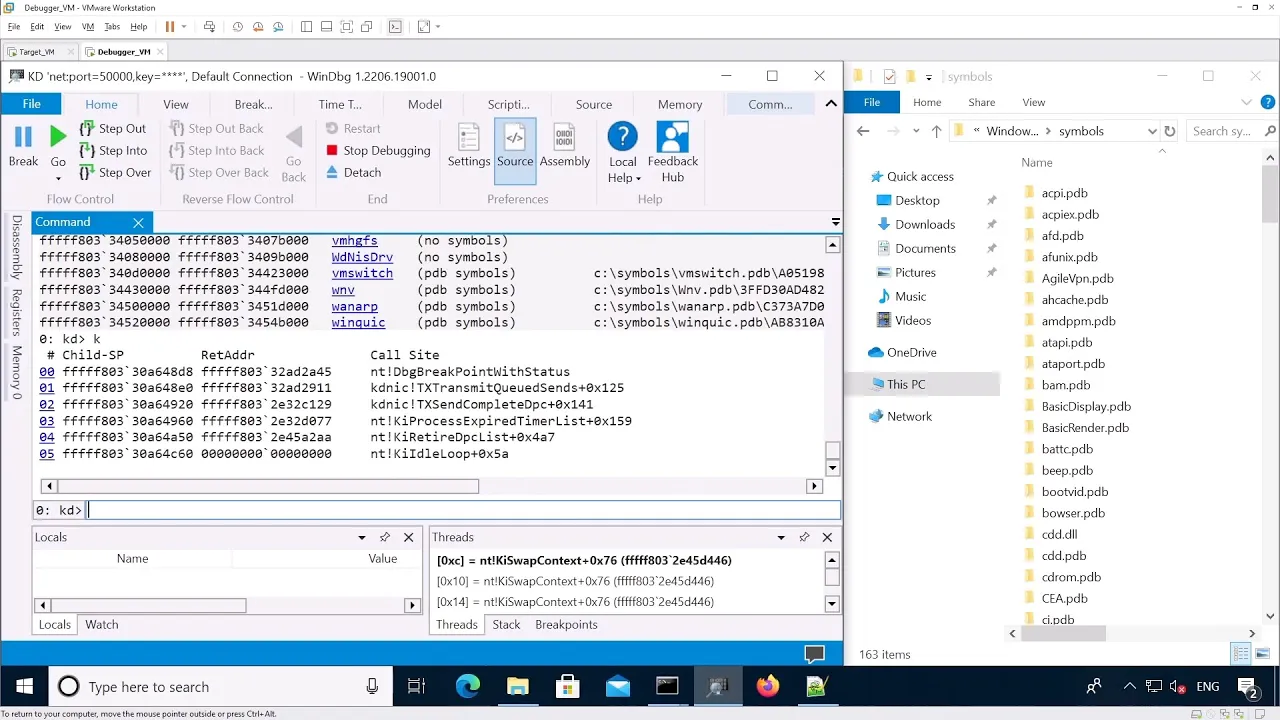The height and width of the screenshot is (720, 1280).
Task: Open Firefox from the taskbar
Action: pos(767,687)
